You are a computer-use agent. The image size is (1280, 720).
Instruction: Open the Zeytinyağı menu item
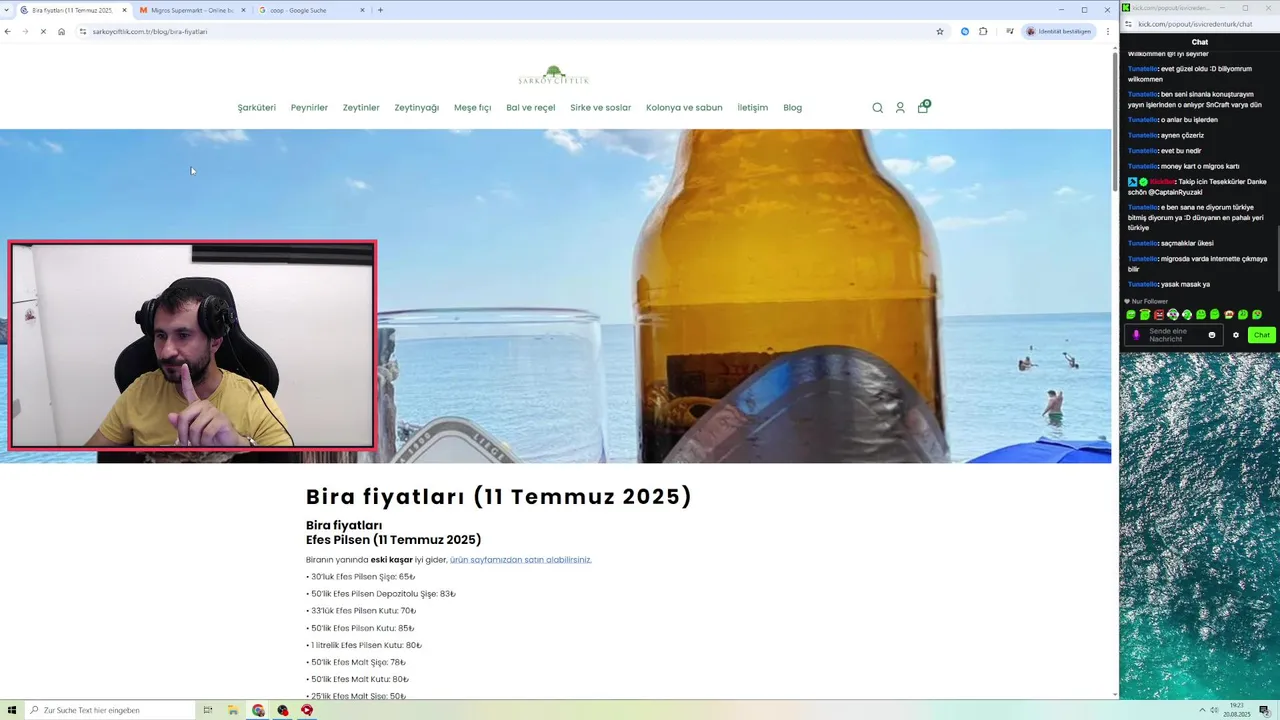[x=416, y=108]
